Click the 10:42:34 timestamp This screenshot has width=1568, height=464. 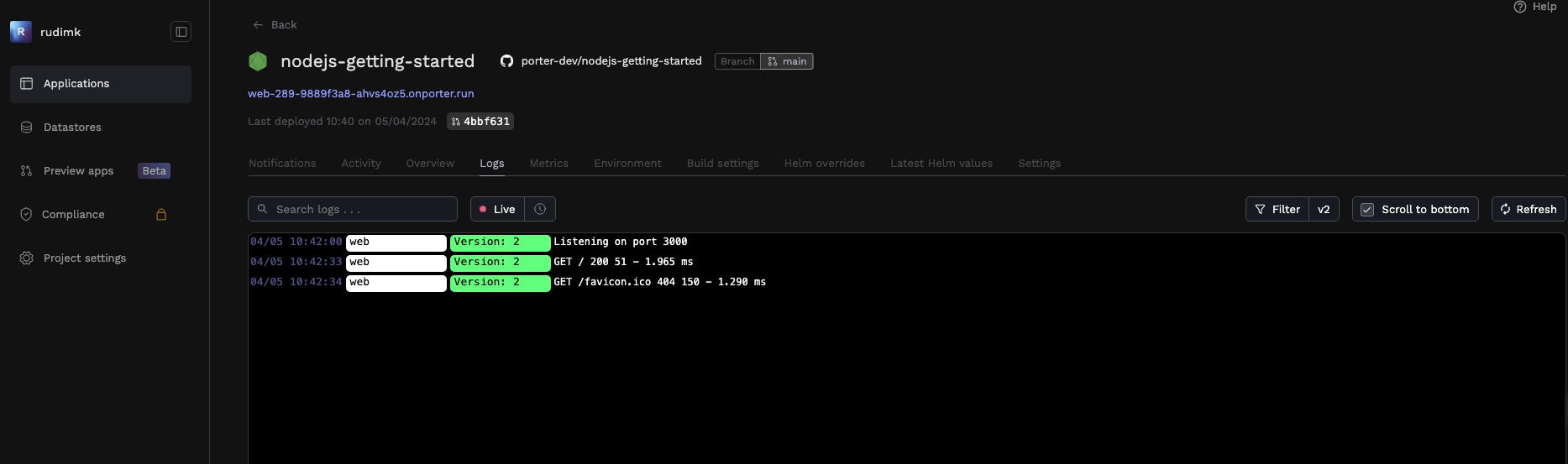(296, 282)
